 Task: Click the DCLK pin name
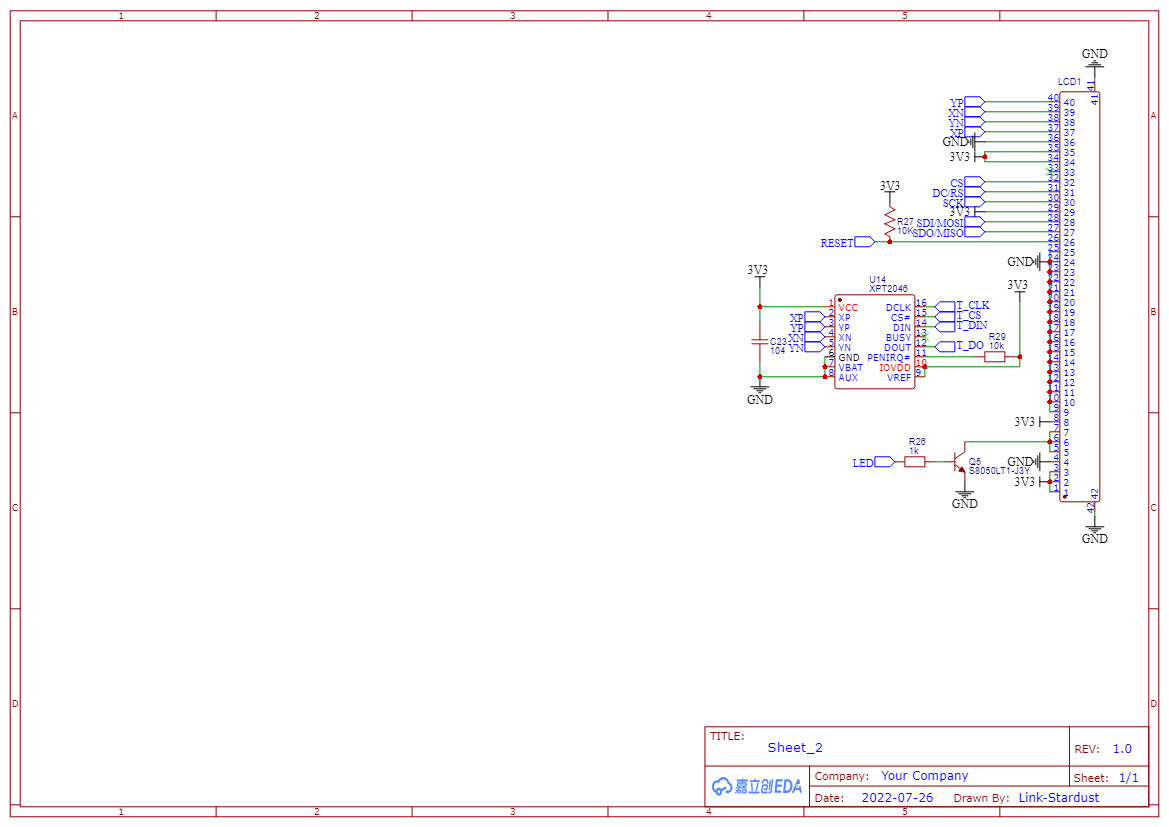click(x=898, y=307)
